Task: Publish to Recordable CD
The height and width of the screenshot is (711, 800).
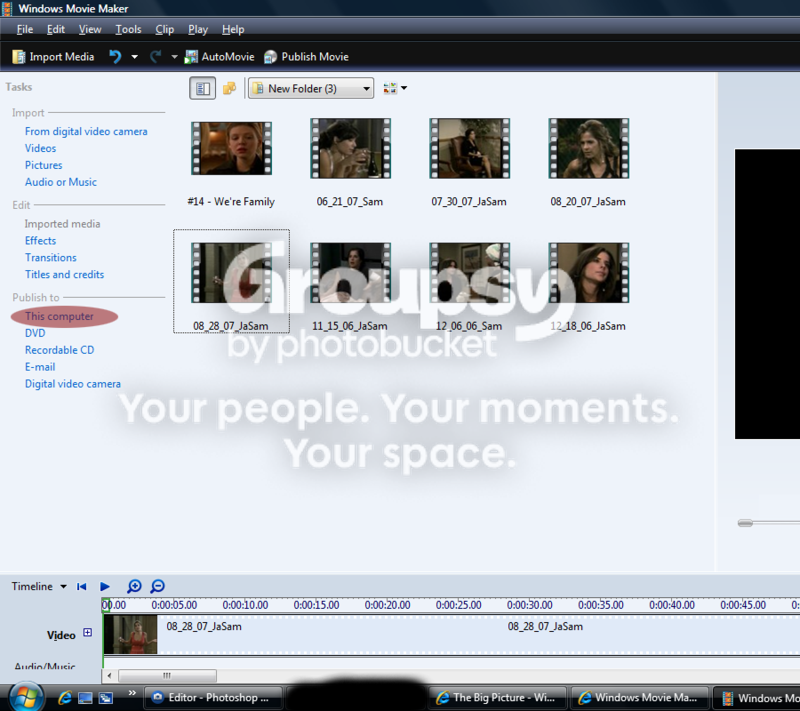Action: (59, 350)
